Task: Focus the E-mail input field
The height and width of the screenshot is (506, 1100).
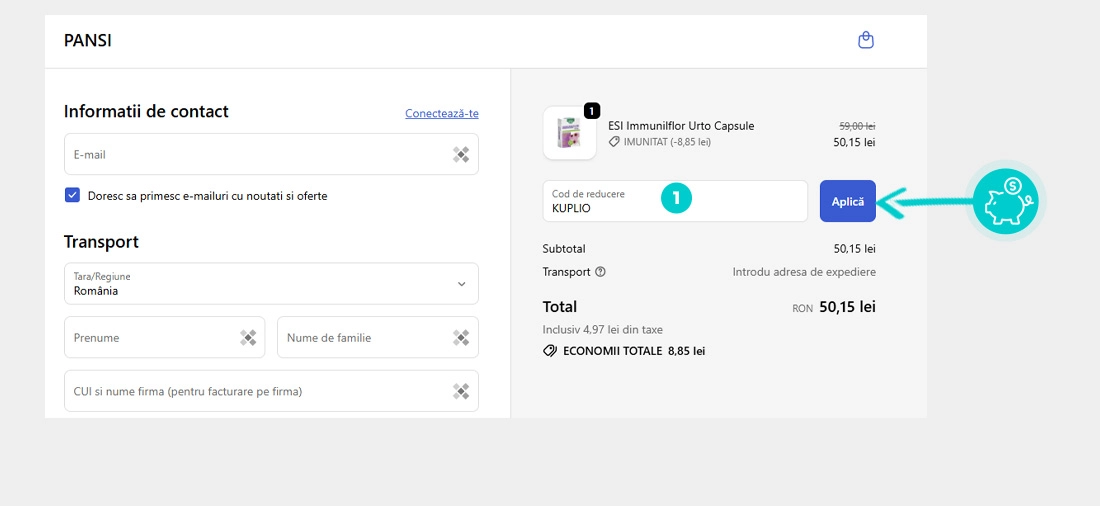Action: [255, 154]
